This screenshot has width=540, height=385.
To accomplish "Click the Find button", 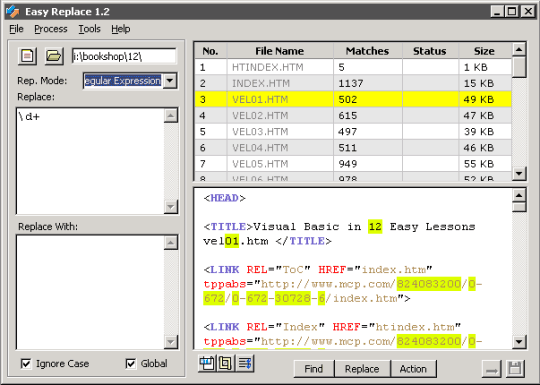I will pos(314,369).
